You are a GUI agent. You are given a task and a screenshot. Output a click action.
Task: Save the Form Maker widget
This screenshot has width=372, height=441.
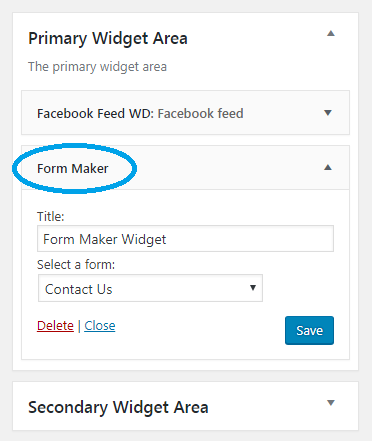[x=309, y=330]
